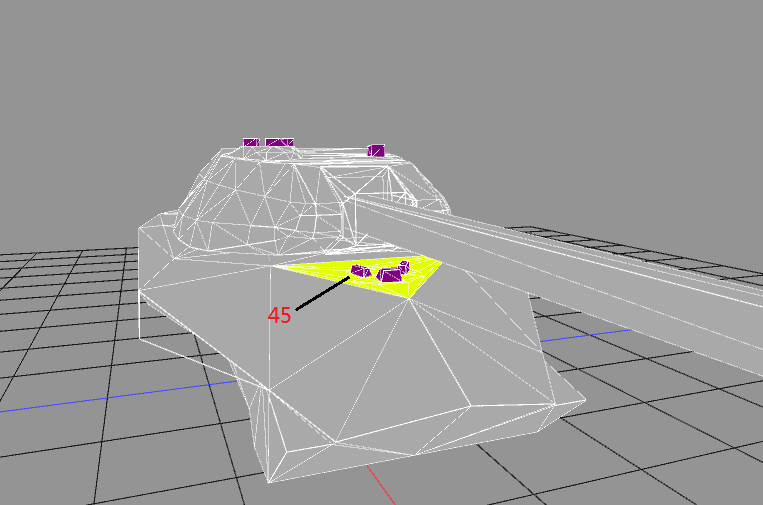Pick small rightmost purple block on yellow plate
The width and height of the screenshot is (763, 505).
(405, 265)
